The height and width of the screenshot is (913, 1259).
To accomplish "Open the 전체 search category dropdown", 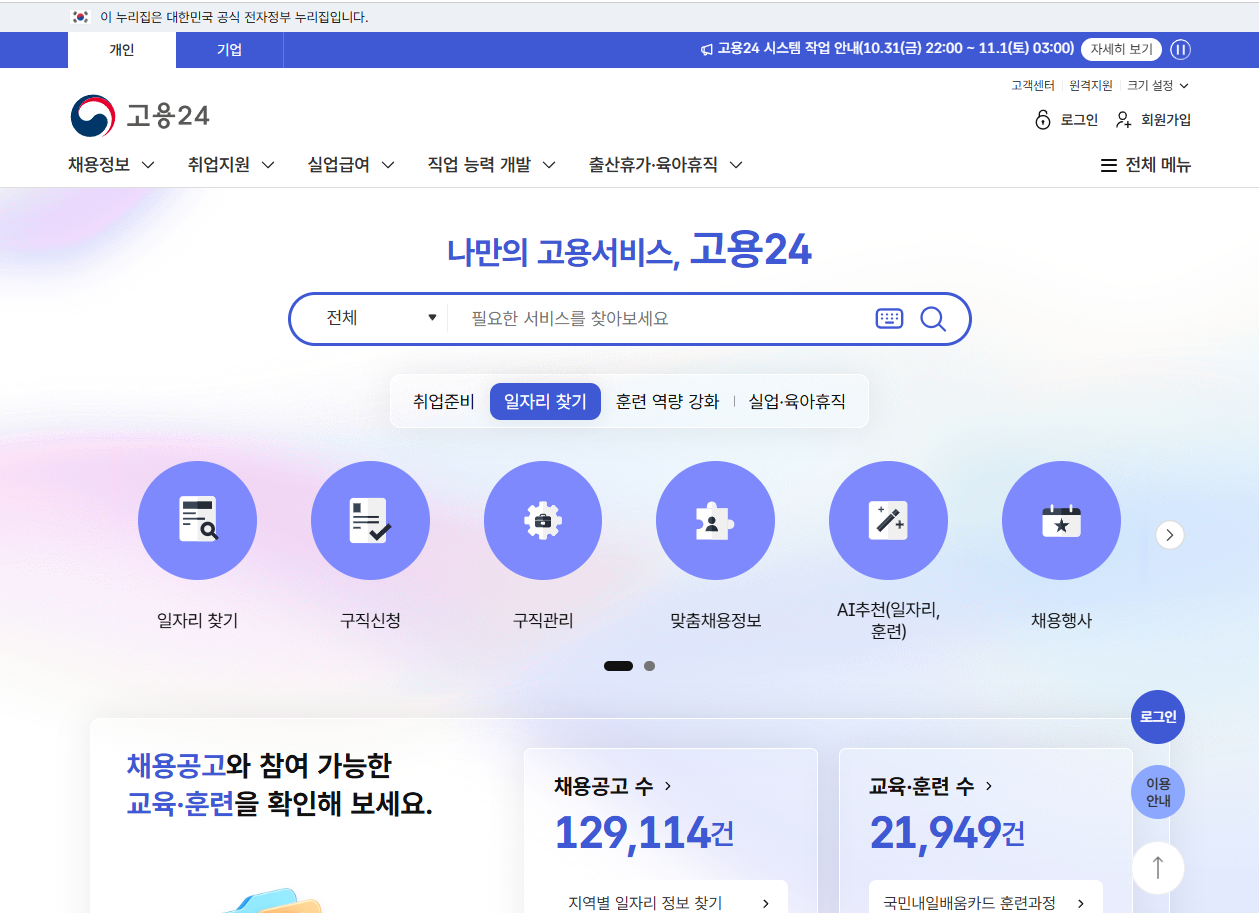I will click(x=381, y=319).
